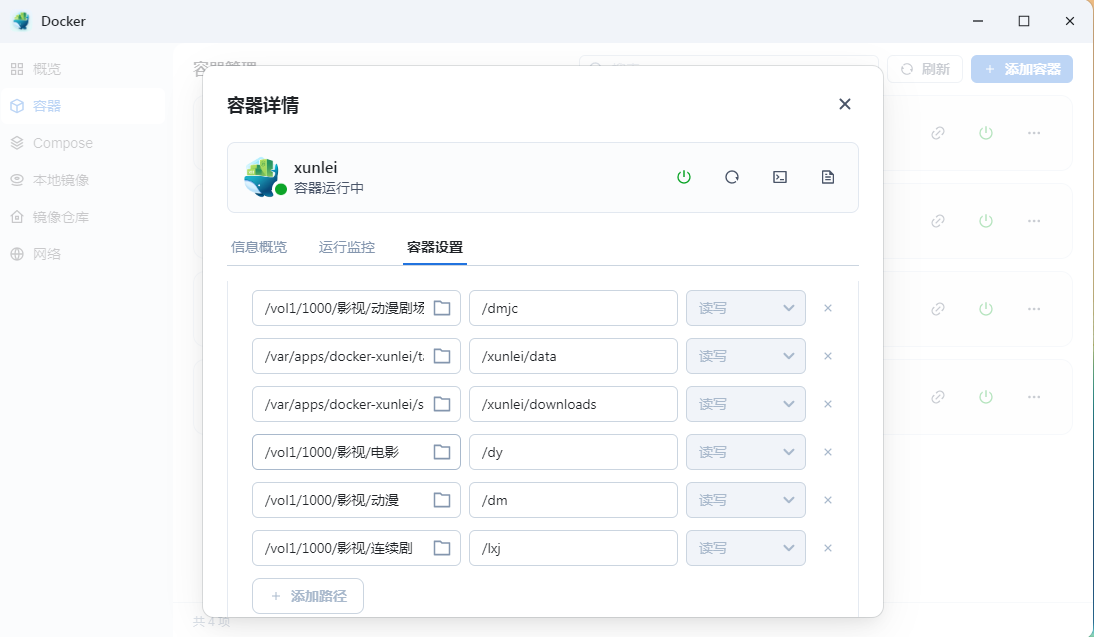Open permission dropdown for /xunlei/downloads row
The height and width of the screenshot is (637, 1094).
coord(746,404)
